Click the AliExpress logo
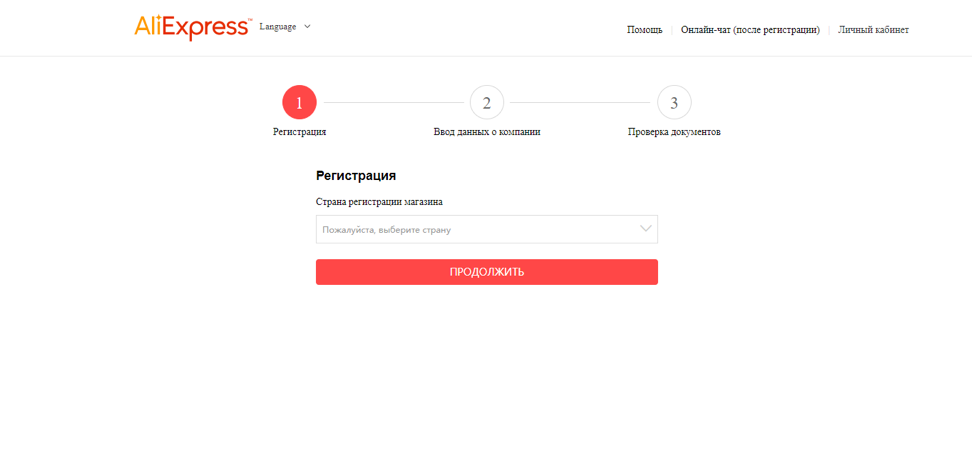 [x=192, y=28]
